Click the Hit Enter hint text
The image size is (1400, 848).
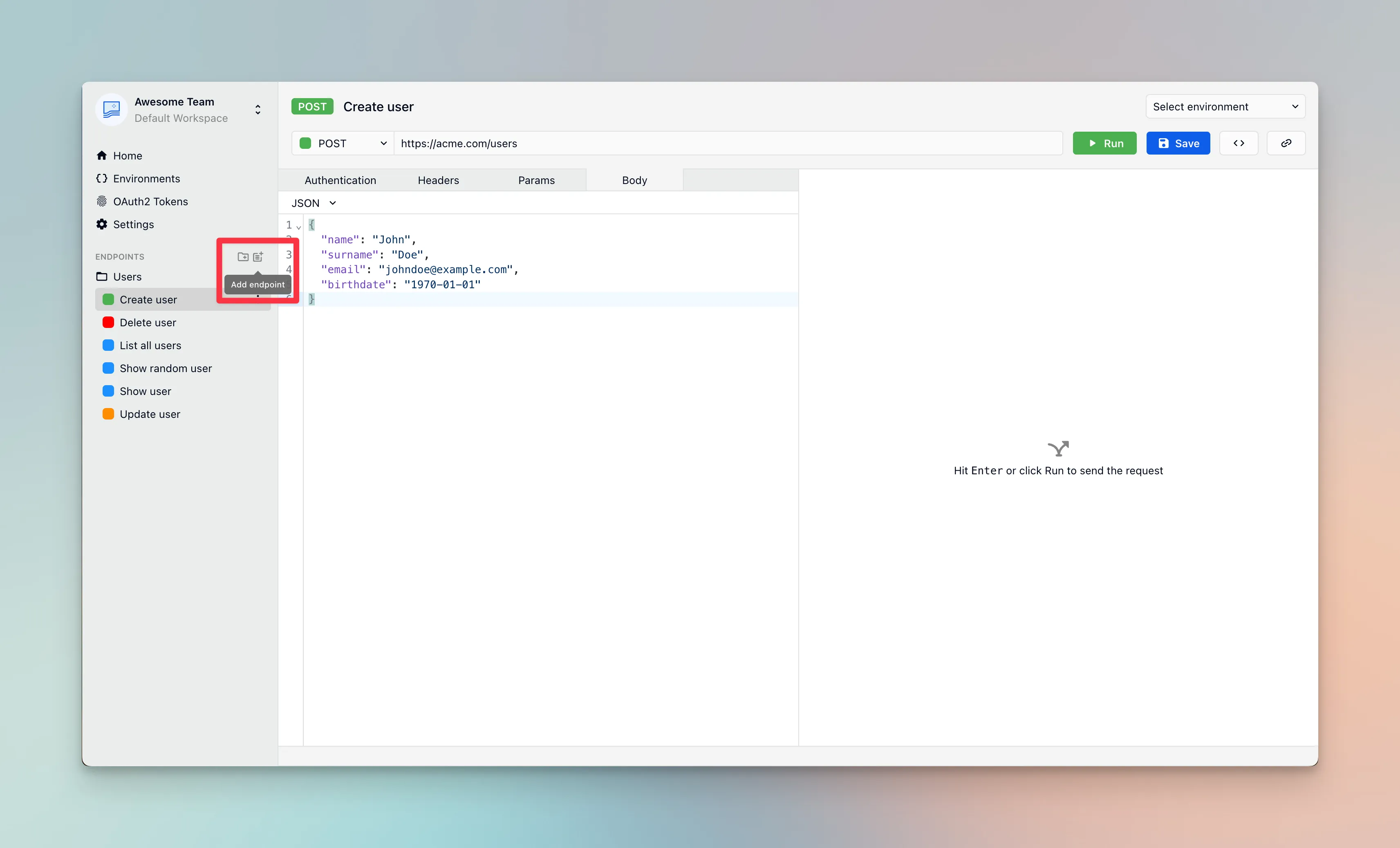tap(1058, 471)
